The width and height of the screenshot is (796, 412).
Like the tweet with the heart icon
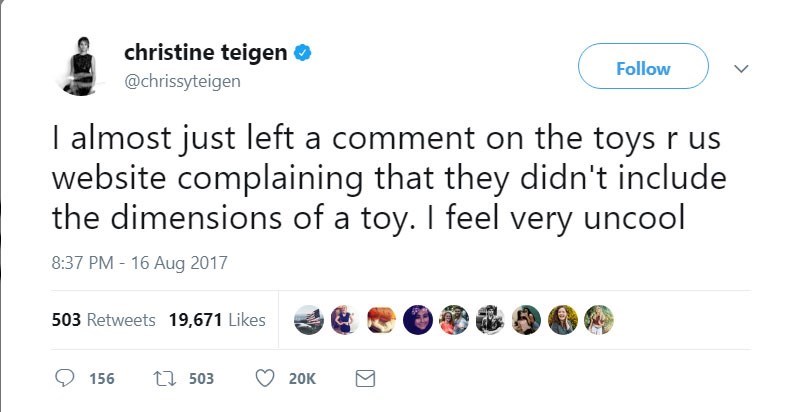266,379
